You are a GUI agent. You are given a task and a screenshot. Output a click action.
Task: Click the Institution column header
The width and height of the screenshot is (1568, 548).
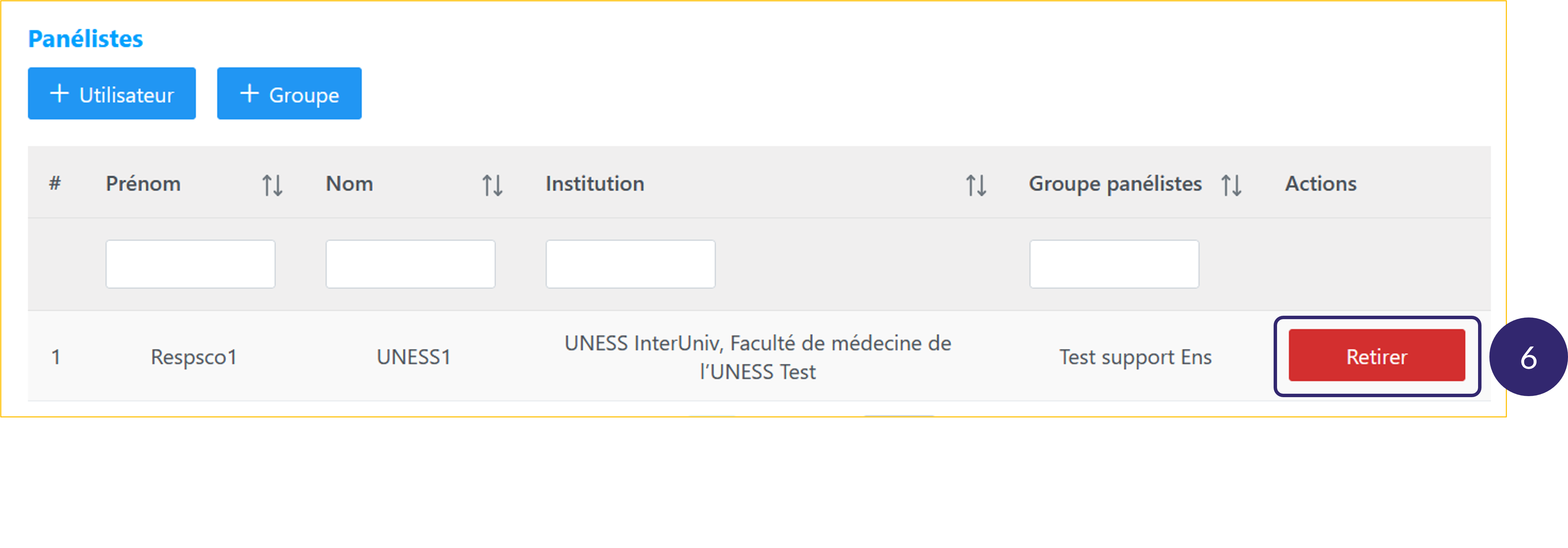(x=595, y=184)
